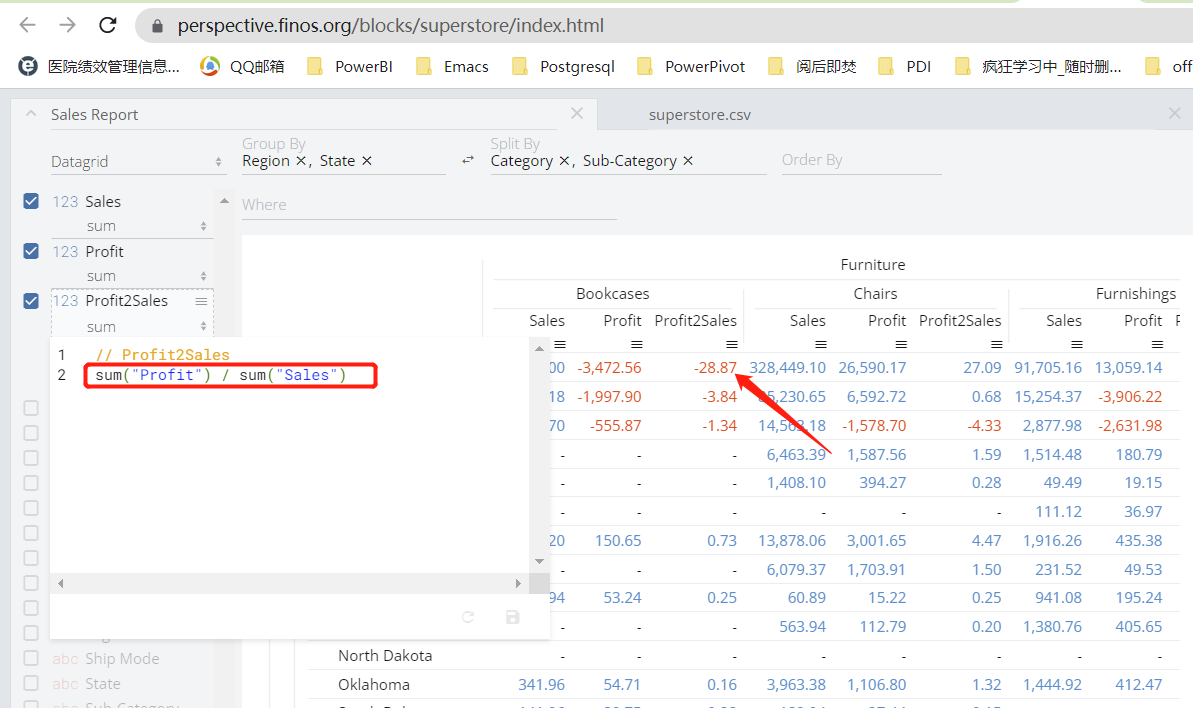Image resolution: width=1193 pixels, height=708 pixels.
Task: Reset the expression with the refresh icon
Action: [468, 618]
